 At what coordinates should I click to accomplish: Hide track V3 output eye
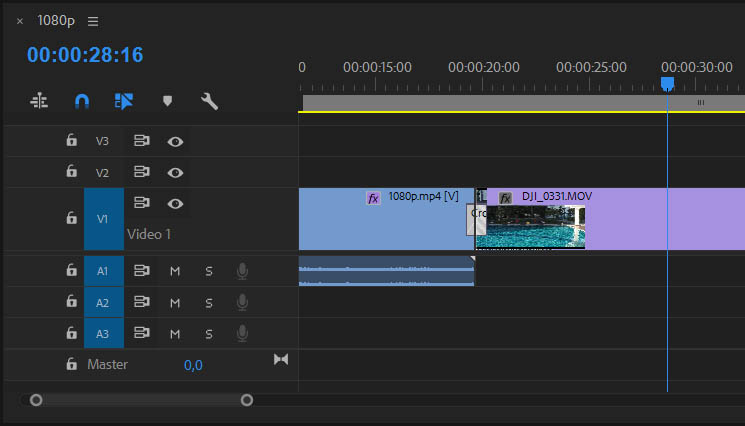click(x=175, y=142)
